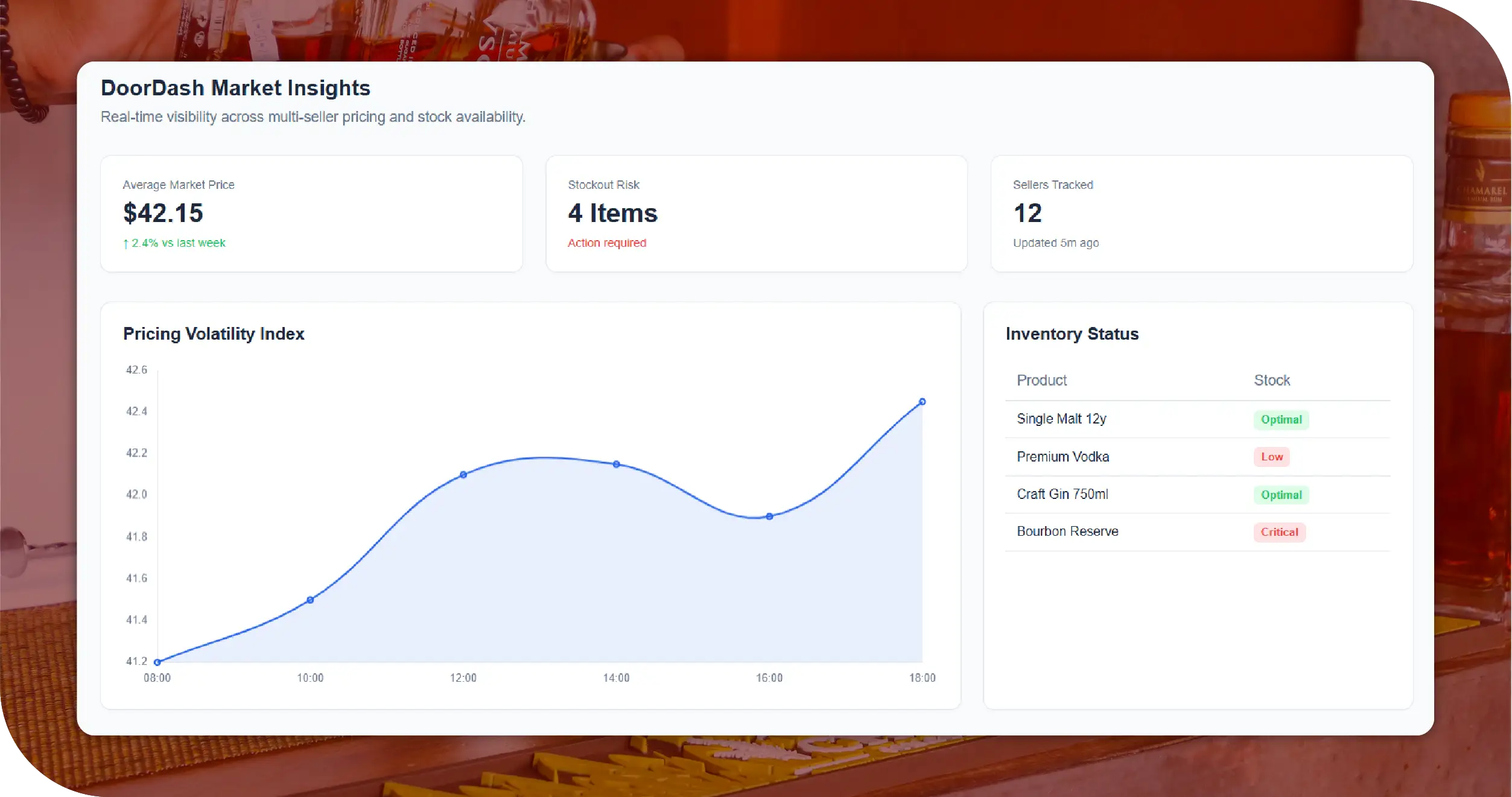The image size is (1512, 797).
Task: Click the chart data point at 18:00
Action: [922, 402]
